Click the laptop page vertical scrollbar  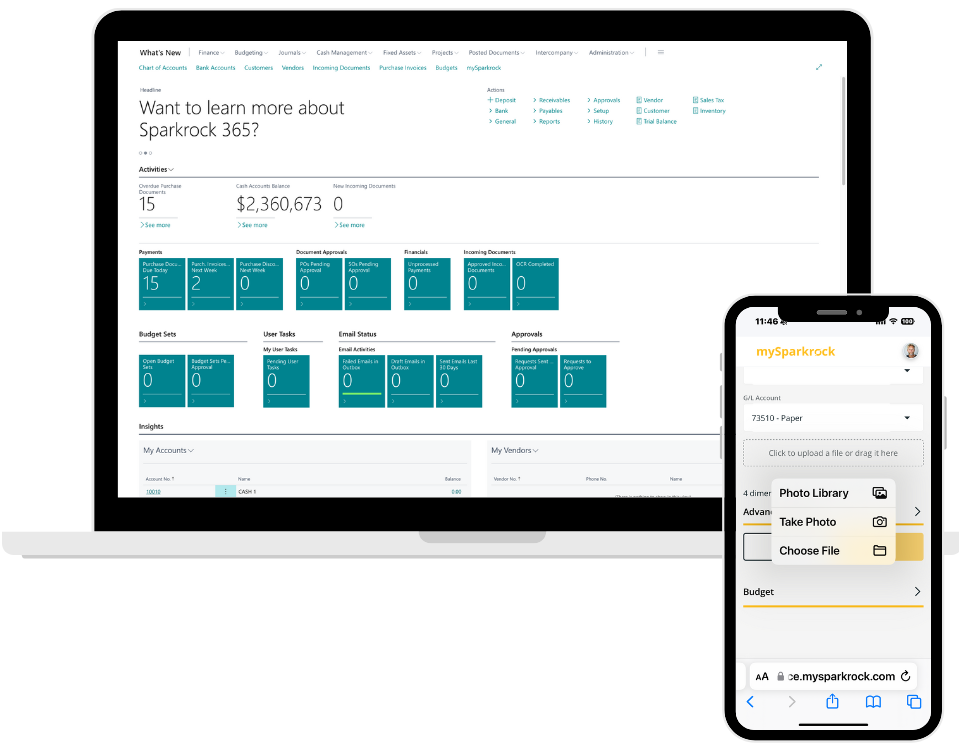click(x=843, y=131)
